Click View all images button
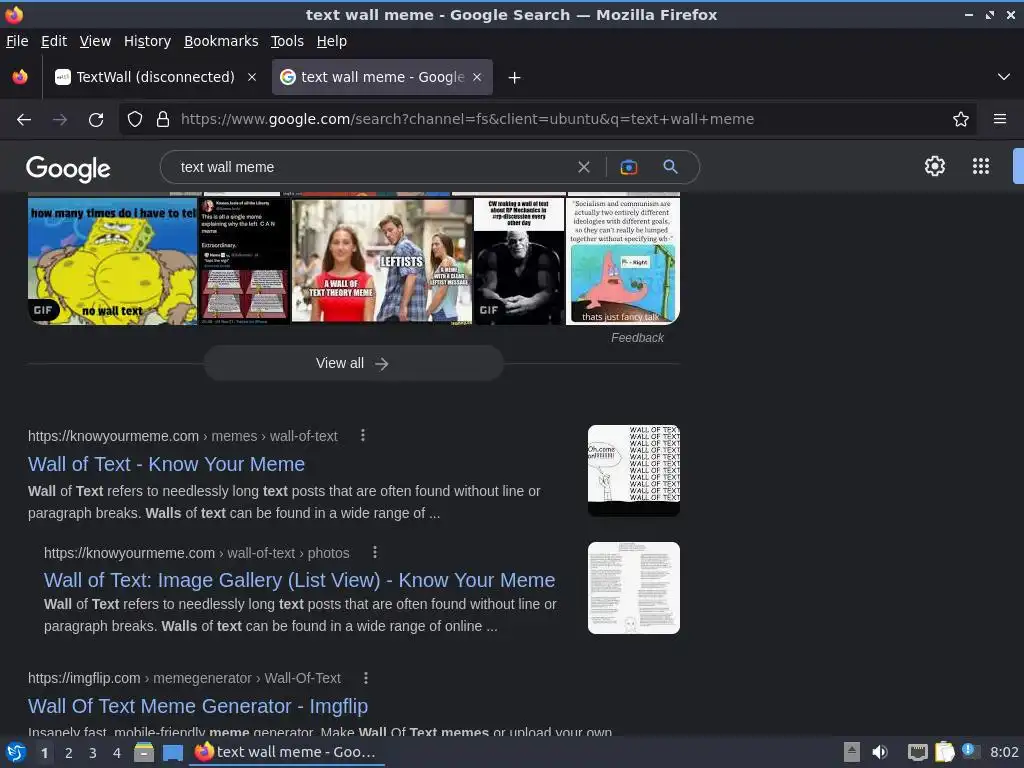Screen dimensions: 1024x768 click(353, 363)
